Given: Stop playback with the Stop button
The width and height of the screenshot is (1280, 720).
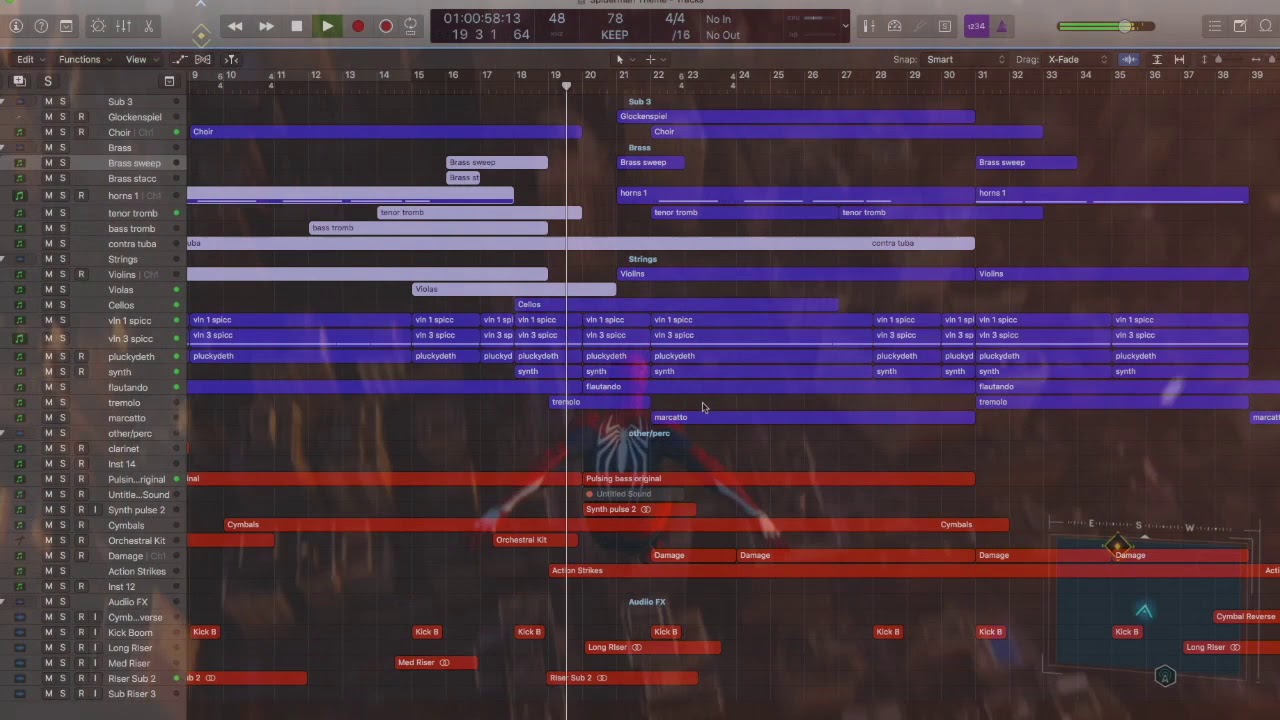Looking at the screenshot, I should (297, 26).
